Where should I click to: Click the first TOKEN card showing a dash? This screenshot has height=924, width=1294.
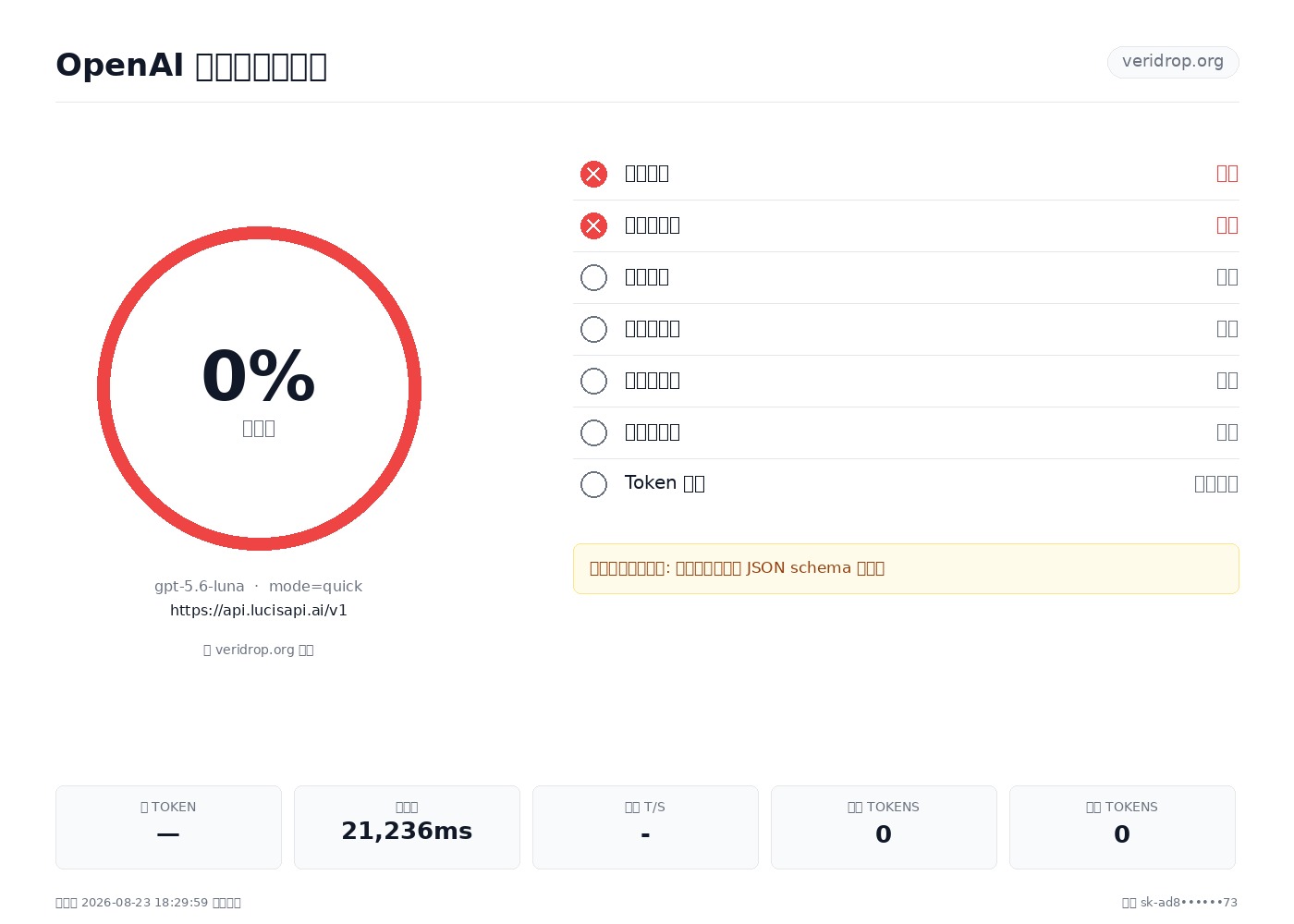(168, 827)
